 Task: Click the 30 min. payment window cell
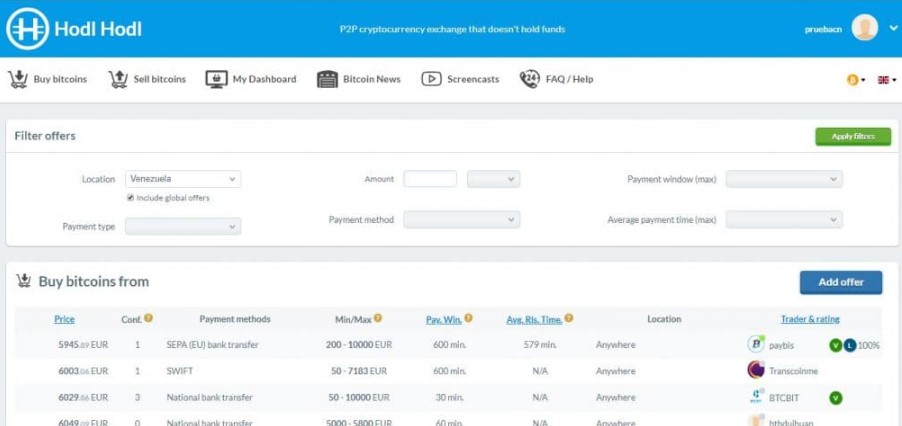[449, 398]
